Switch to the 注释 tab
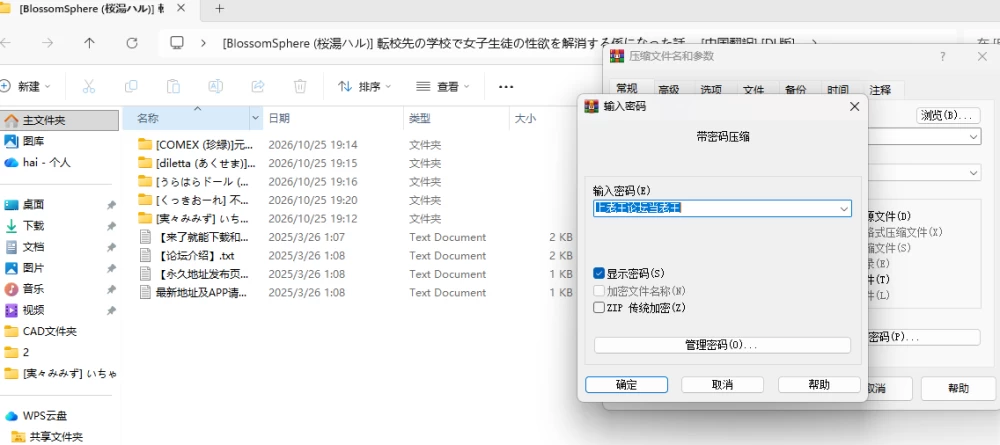This screenshot has width=1000, height=445. coord(880,90)
